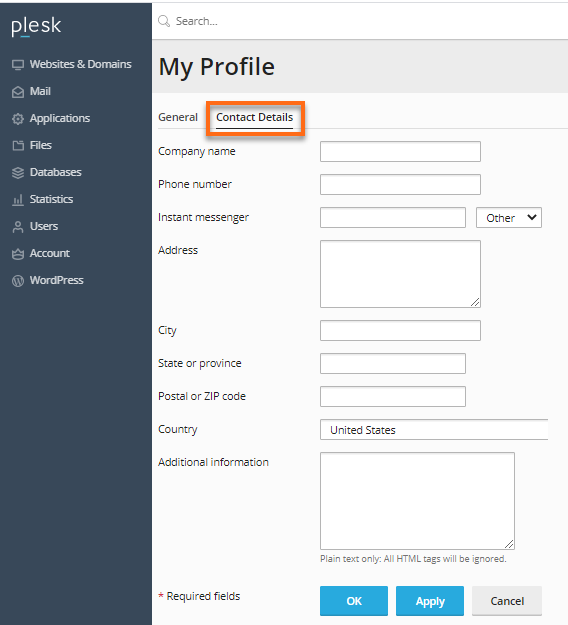This screenshot has height=625, width=568.
Task: Click the City input field
Action: pos(400,330)
